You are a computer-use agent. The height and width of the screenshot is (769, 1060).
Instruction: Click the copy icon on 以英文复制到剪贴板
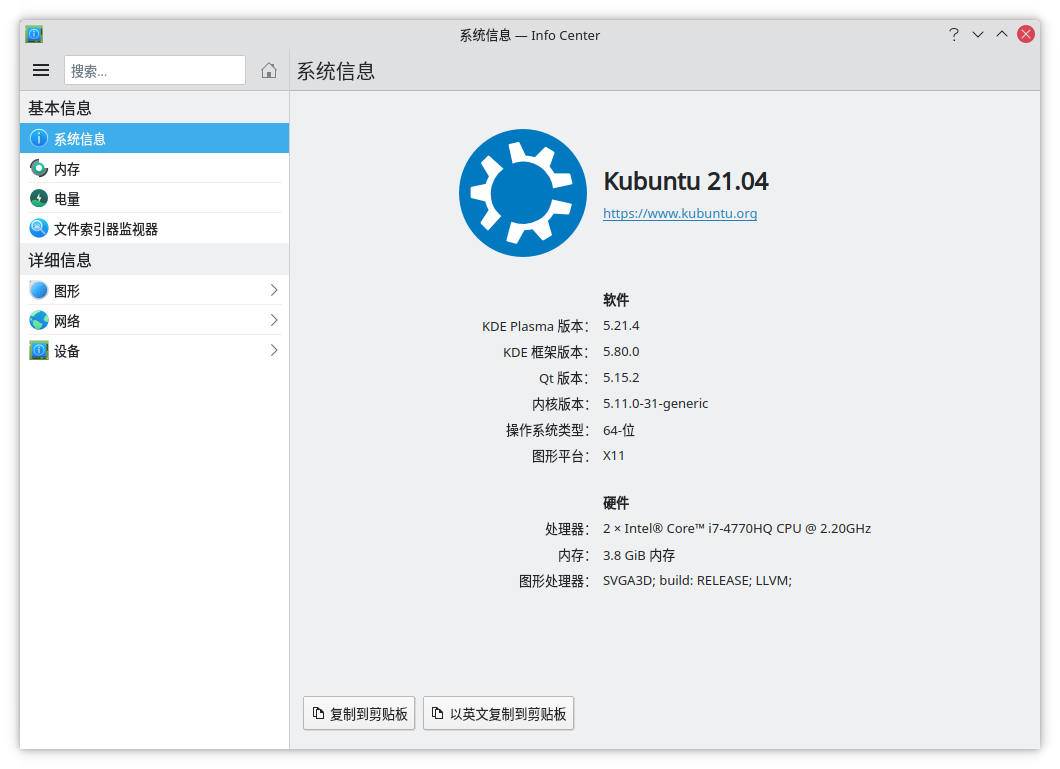pyautogui.click(x=438, y=714)
